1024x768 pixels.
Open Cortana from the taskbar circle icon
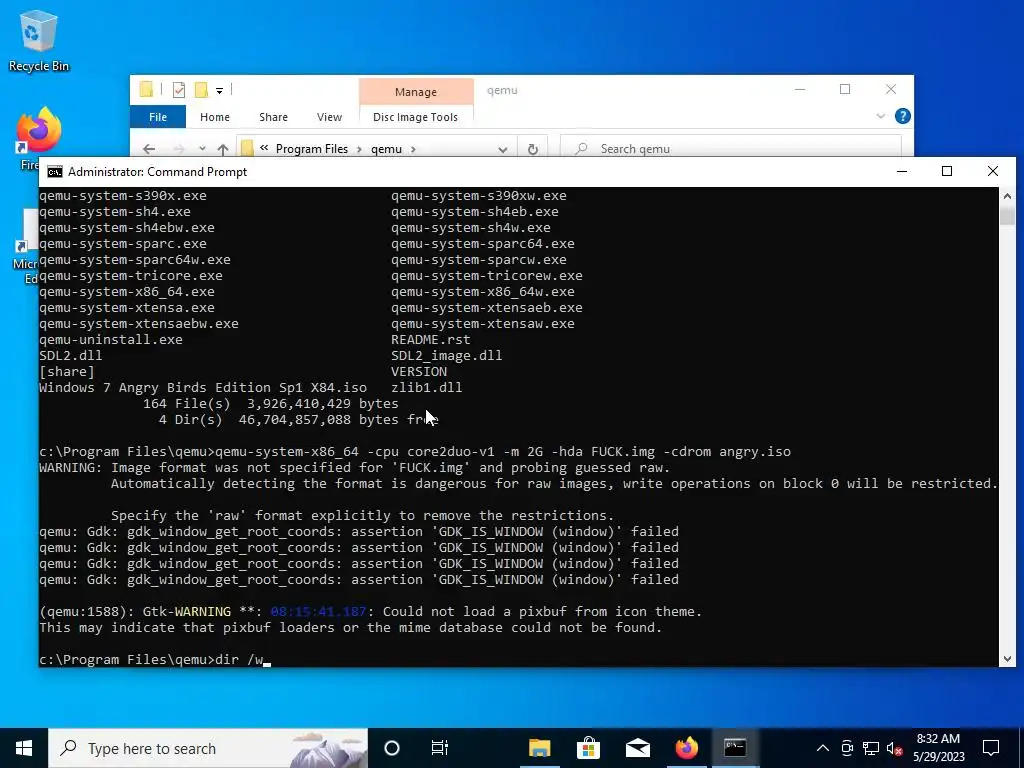(392, 748)
